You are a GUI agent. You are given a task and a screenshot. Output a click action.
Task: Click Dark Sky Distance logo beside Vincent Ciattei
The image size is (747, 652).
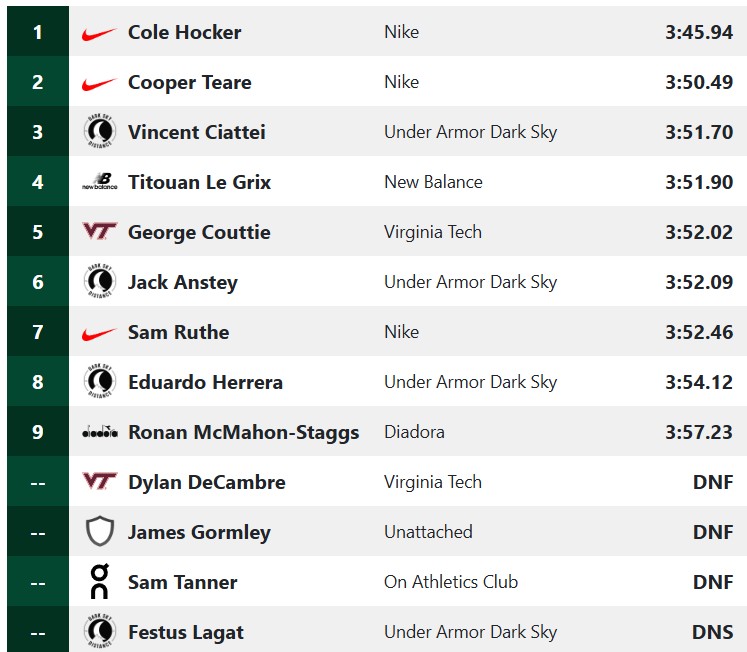pyautogui.click(x=99, y=132)
